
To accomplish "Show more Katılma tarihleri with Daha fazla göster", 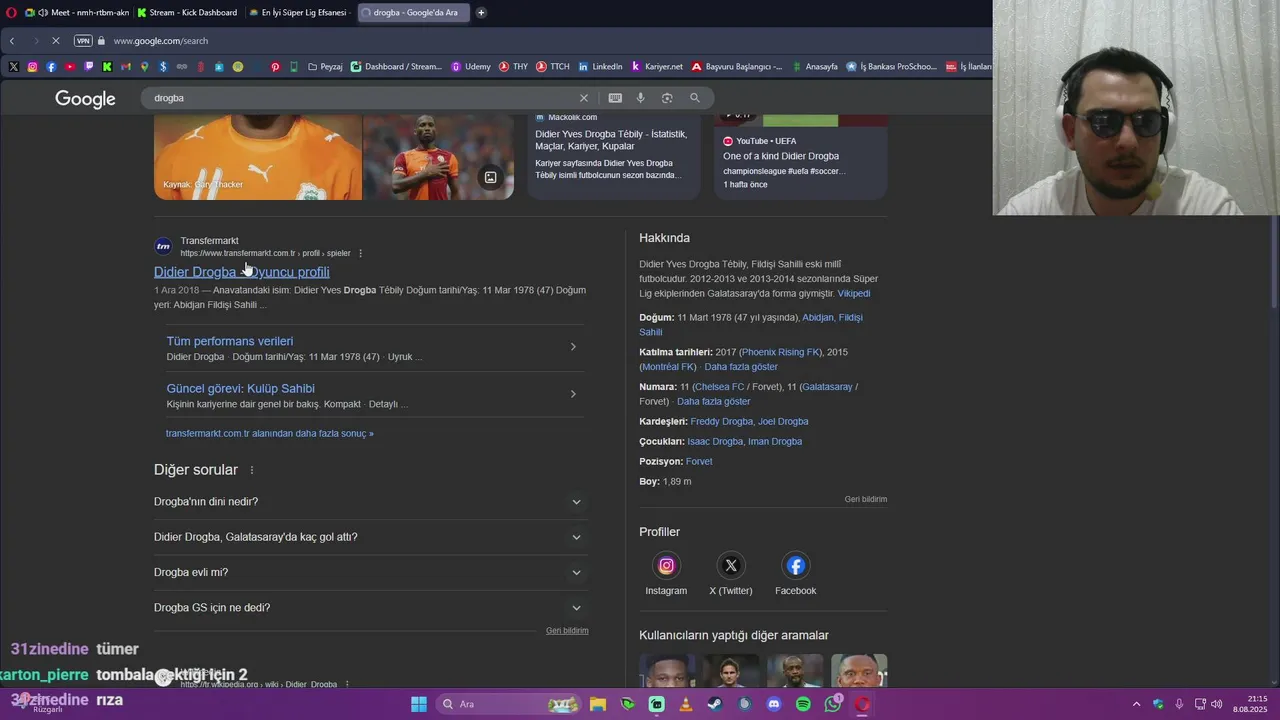I will tap(741, 367).
